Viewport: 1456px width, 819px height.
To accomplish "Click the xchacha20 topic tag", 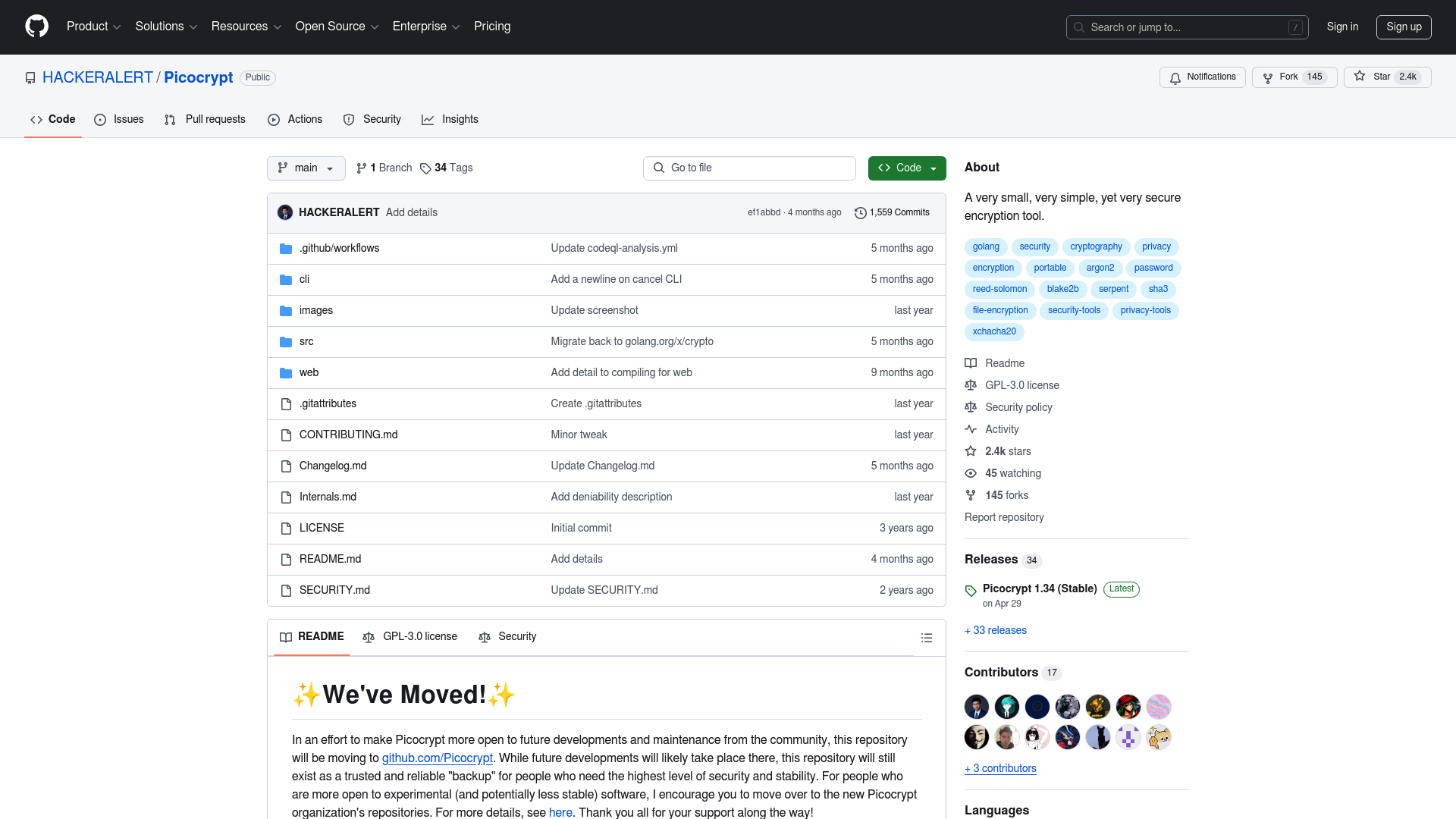I will pyautogui.click(x=995, y=331).
